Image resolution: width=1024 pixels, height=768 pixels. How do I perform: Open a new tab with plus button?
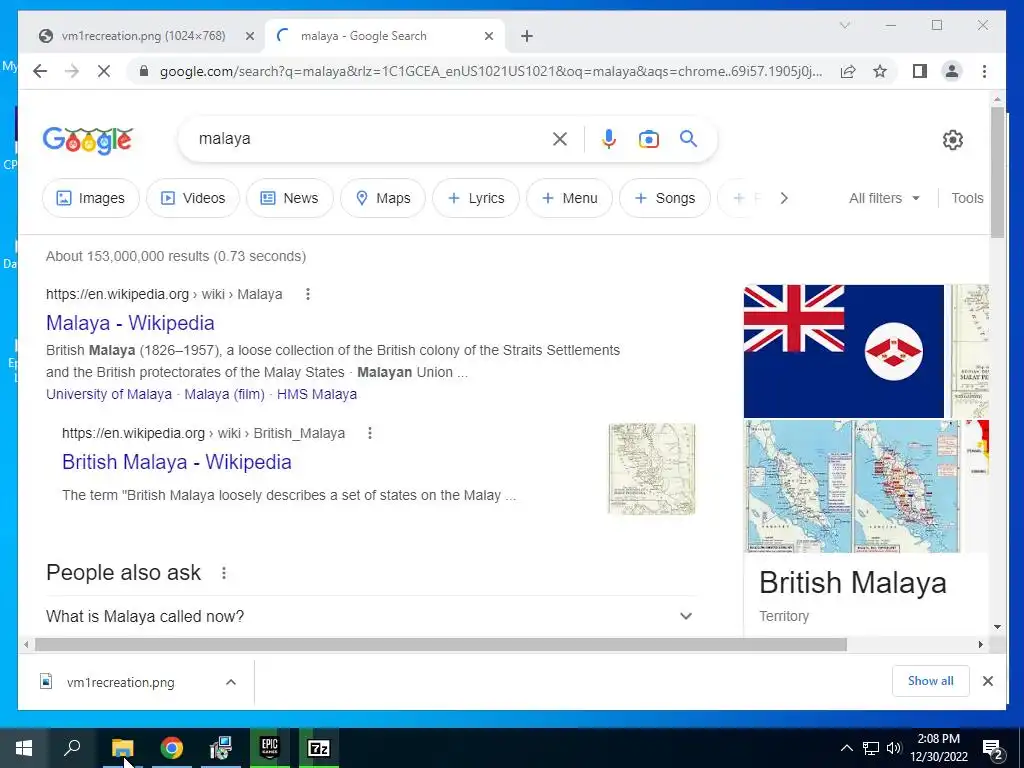point(527,37)
